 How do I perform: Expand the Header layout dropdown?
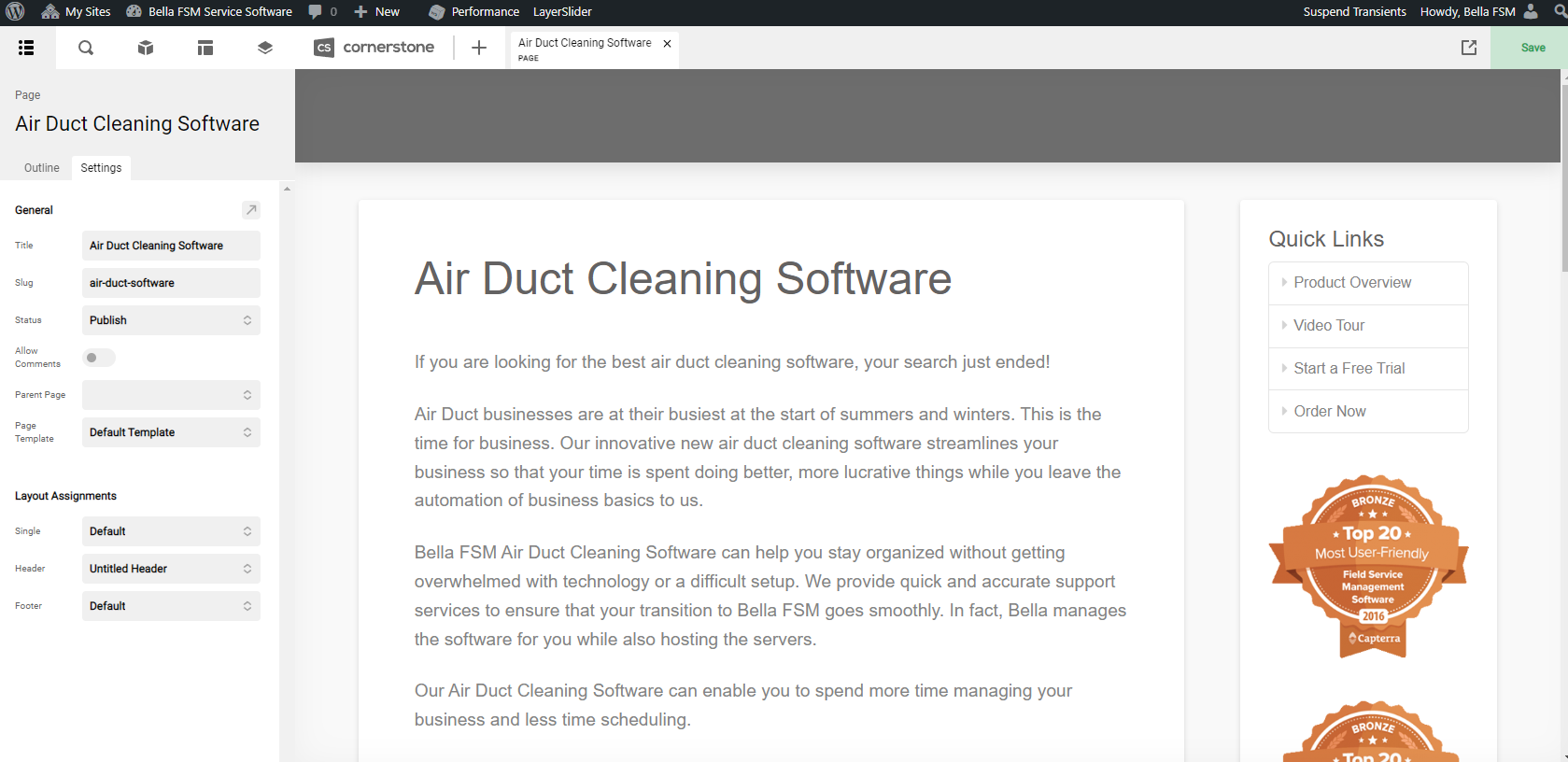point(171,569)
